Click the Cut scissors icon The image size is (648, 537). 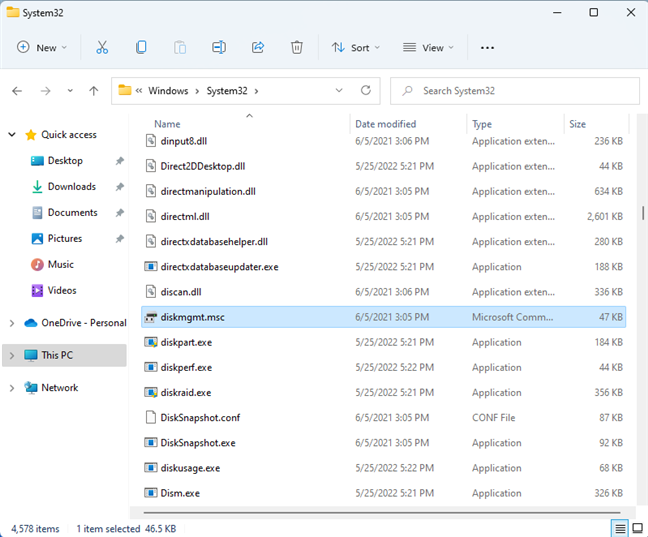[102, 48]
